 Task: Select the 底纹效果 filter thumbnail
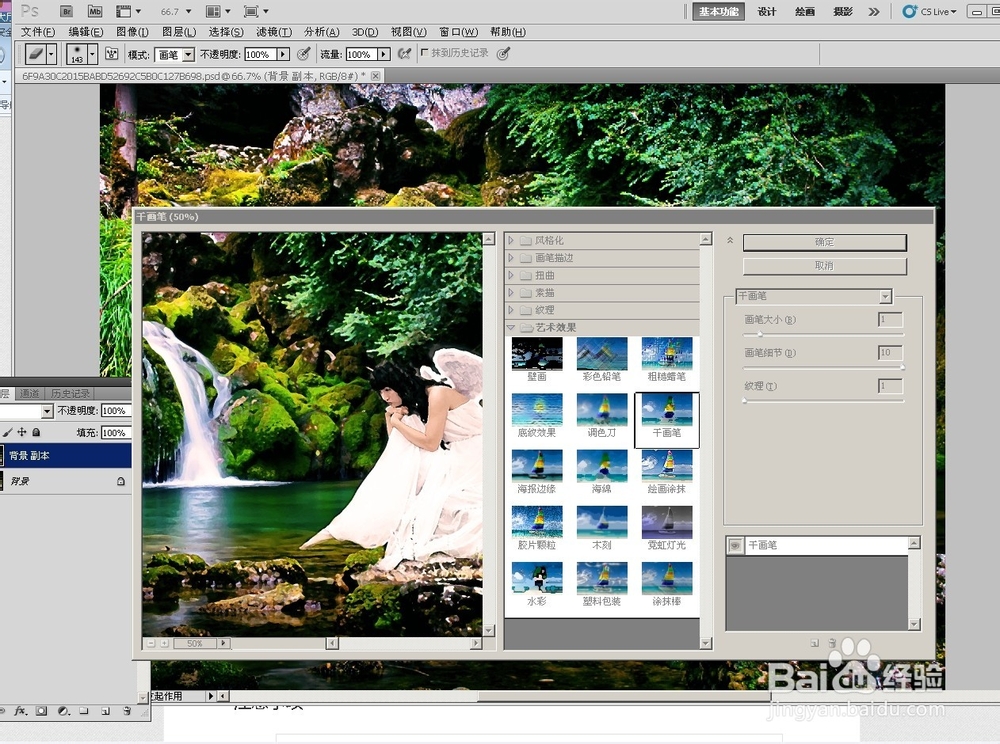click(537, 410)
